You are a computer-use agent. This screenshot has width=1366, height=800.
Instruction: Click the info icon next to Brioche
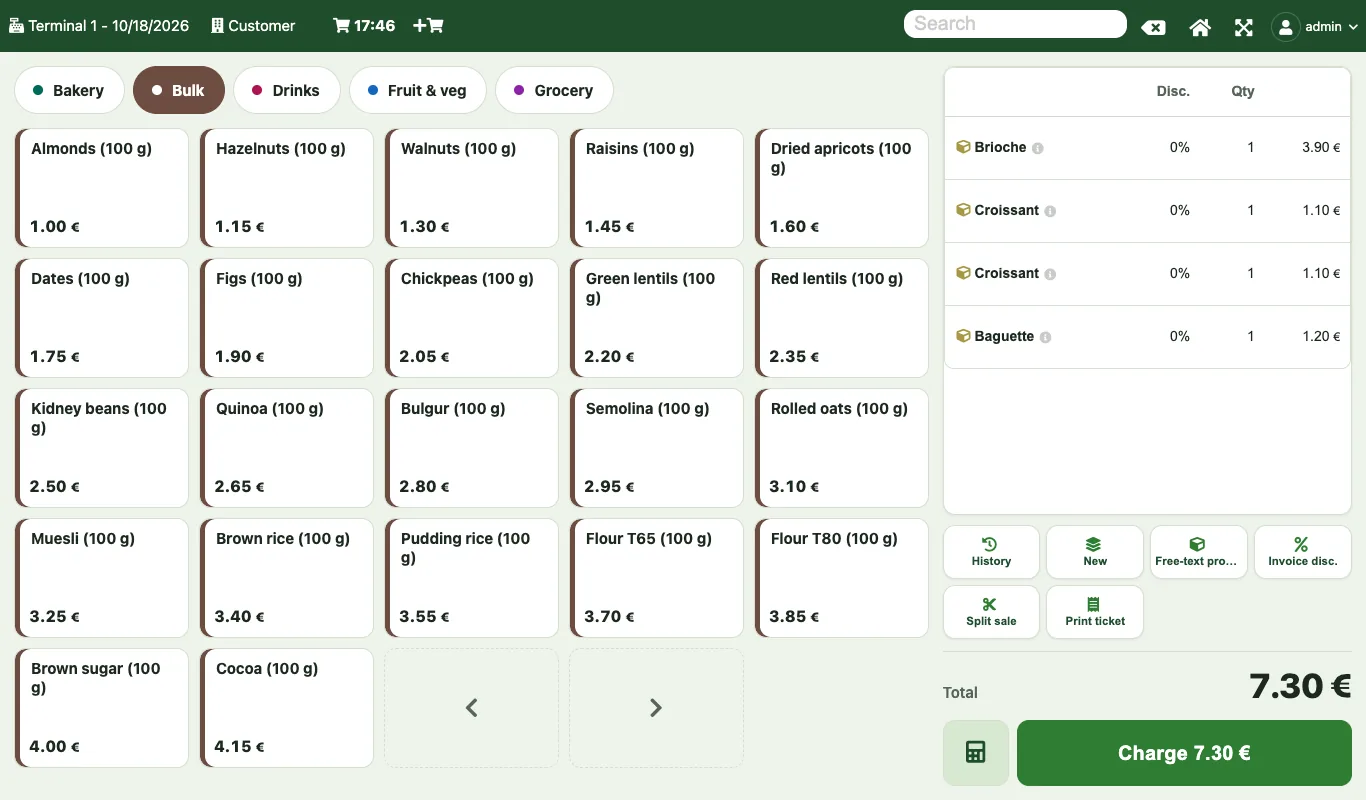(x=1038, y=148)
